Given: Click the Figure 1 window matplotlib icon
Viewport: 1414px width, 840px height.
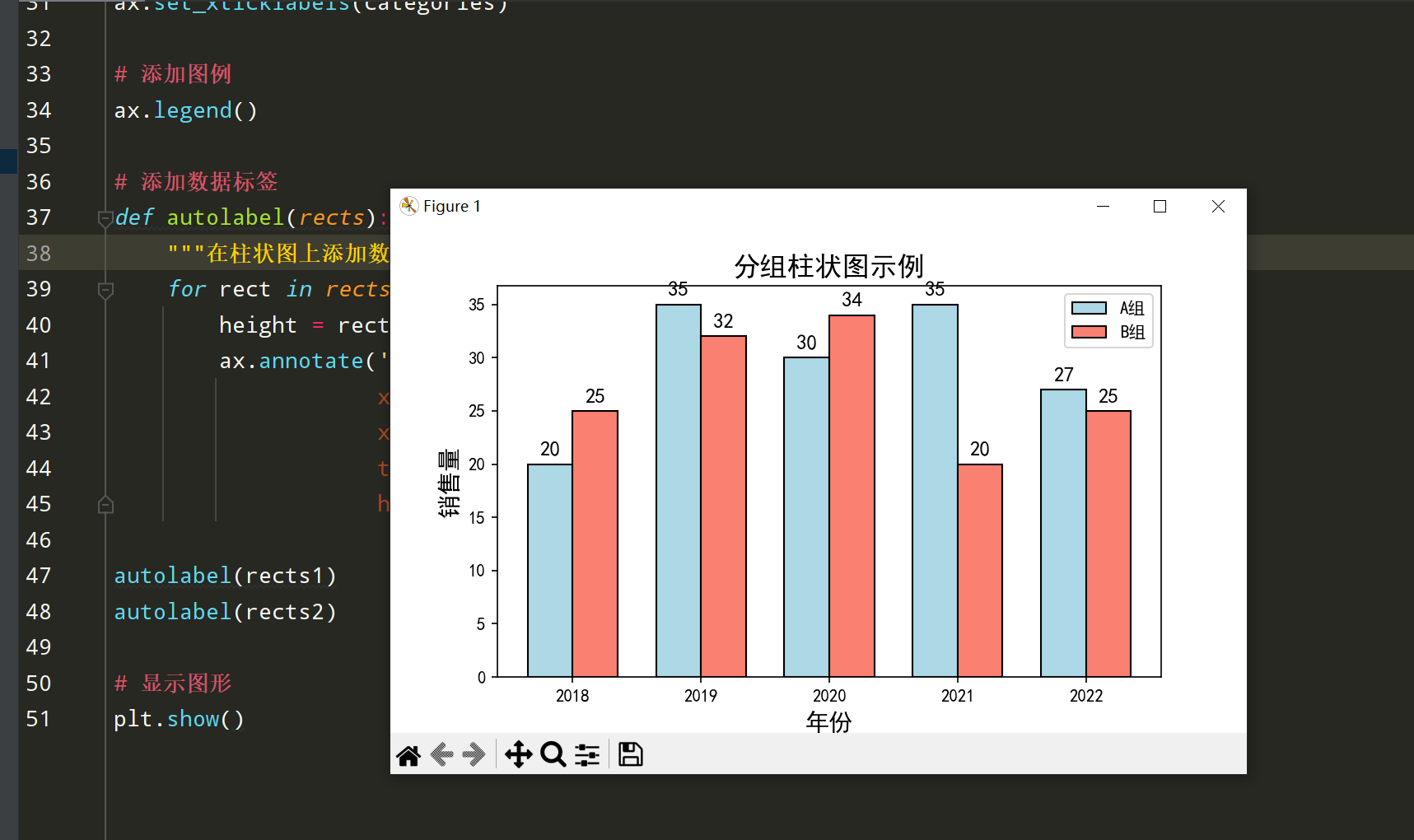Looking at the screenshot, I should pos(409,206).
